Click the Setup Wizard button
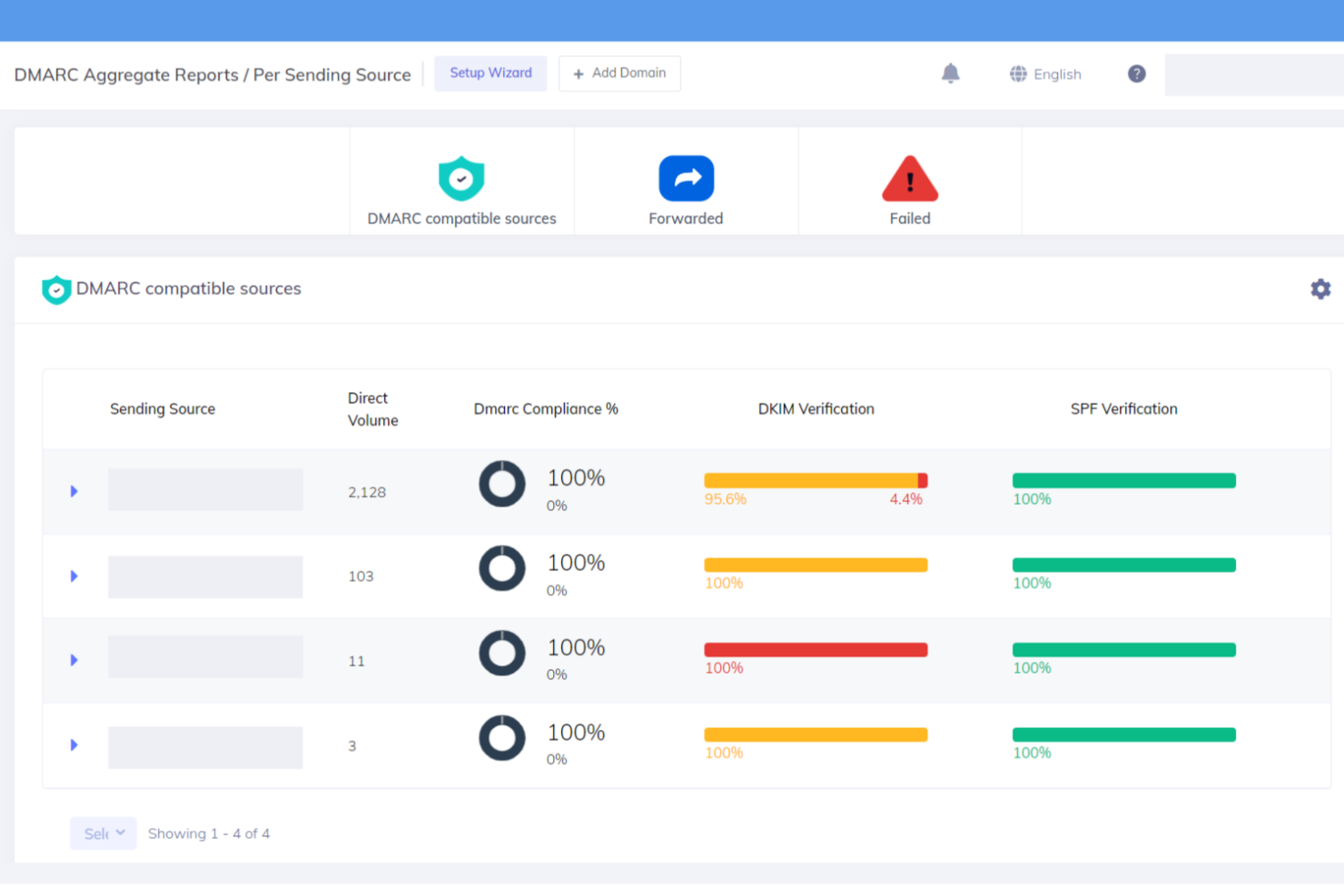This screenshot has width=1344, height=896. pyautogui.click(x=491, y=74)
